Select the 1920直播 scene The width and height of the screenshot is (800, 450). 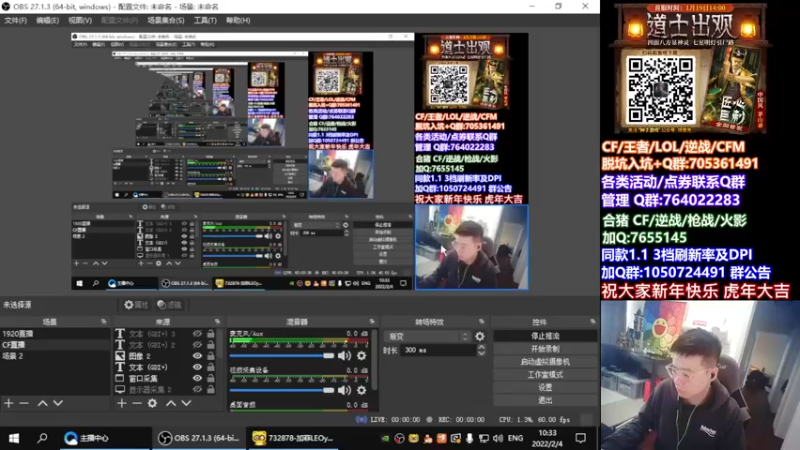coord(55,333)
